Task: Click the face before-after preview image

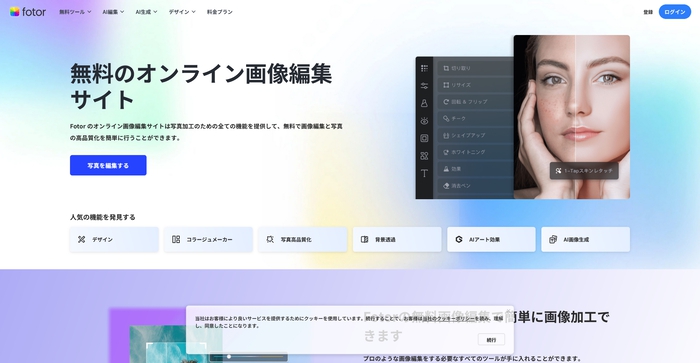Action: click(x=571, y=117)
